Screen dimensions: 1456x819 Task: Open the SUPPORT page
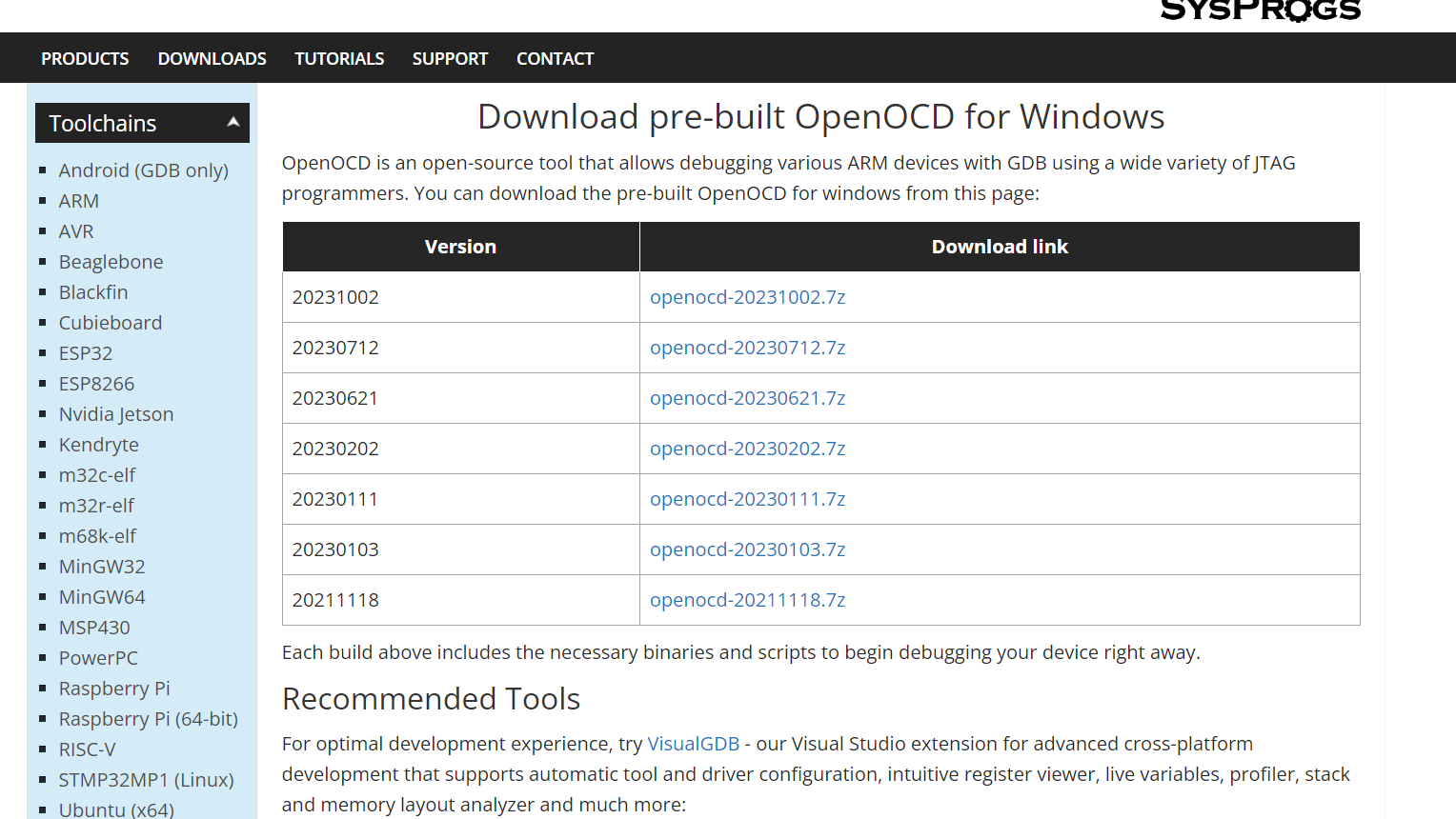450,58
